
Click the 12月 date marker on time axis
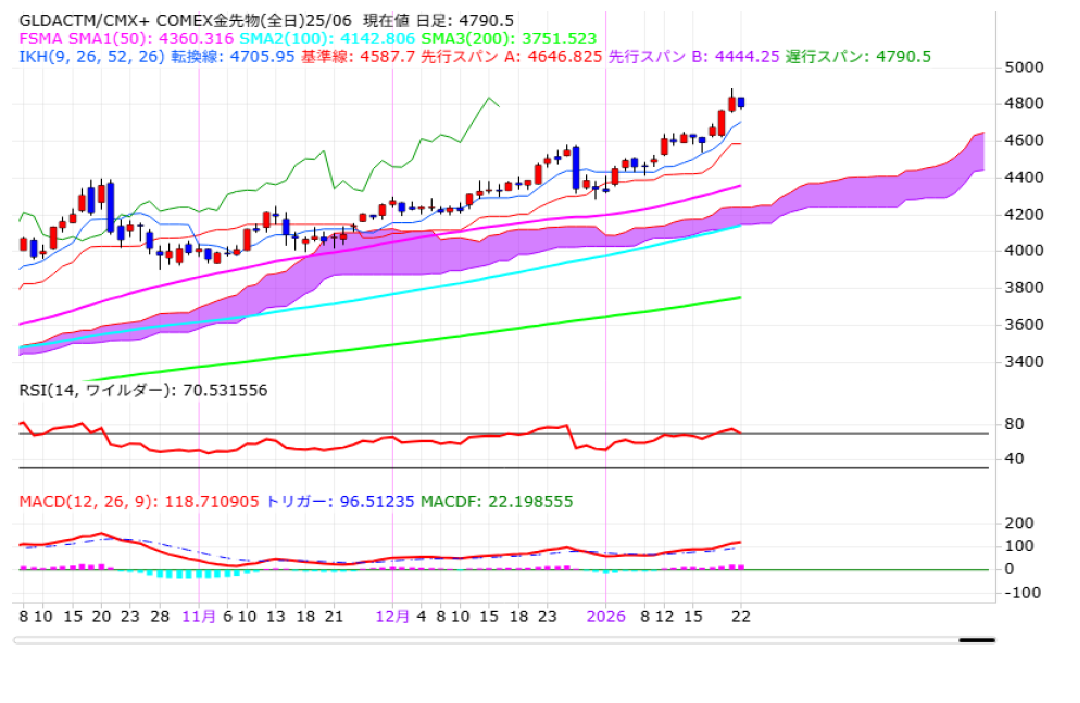pyautogui.click(x=392, y=616)
